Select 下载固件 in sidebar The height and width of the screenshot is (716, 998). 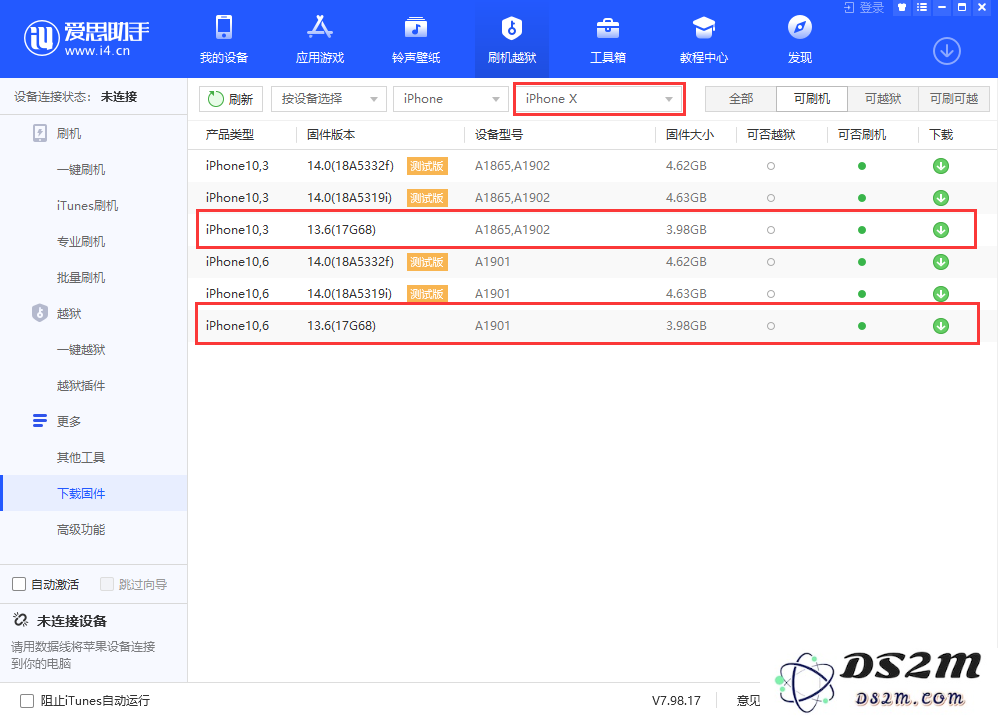94,493
